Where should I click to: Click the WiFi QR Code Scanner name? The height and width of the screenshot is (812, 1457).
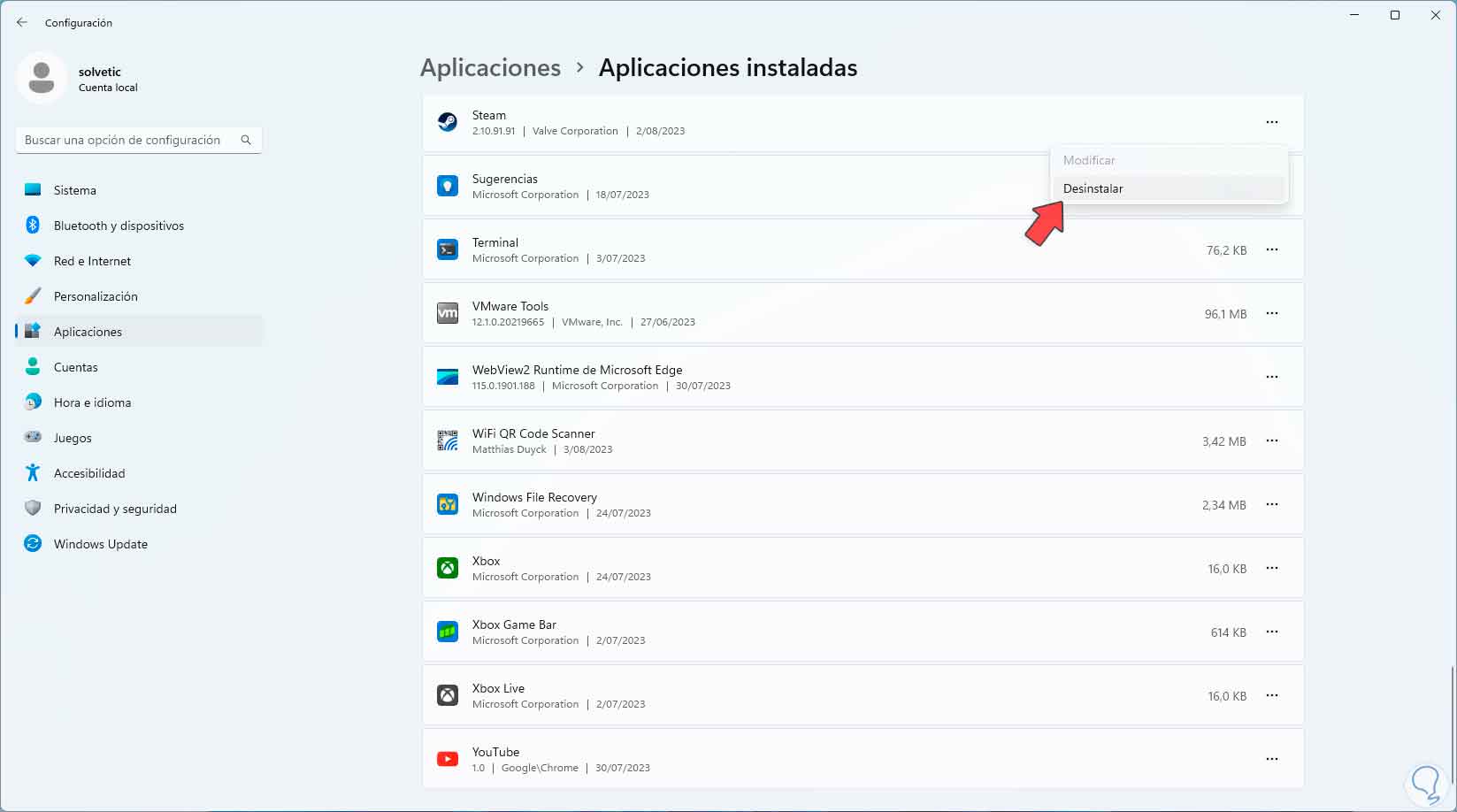[533, 433]
